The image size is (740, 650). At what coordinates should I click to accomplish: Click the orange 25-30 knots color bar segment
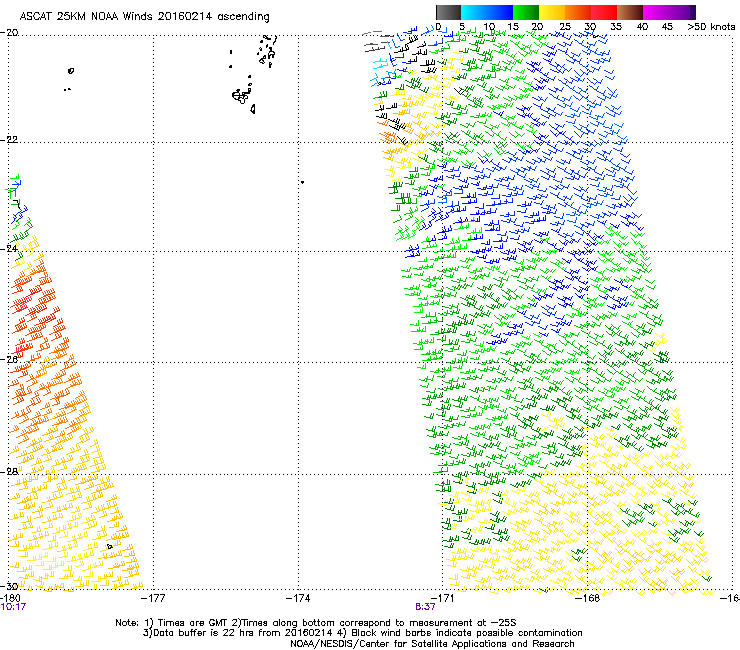pyautogui.click(x=578, y=12)
